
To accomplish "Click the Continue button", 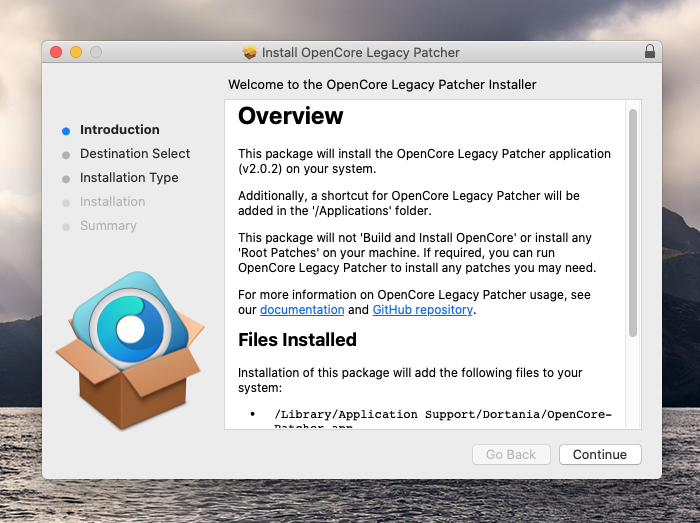I will pos(600,454).
